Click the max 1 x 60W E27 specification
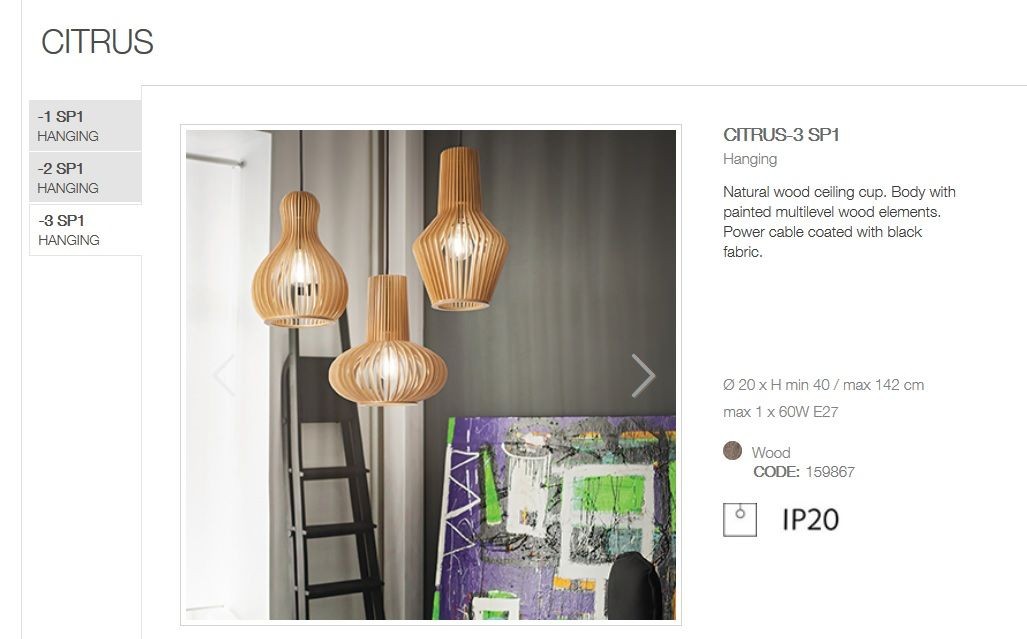Viewport: 1027px width, 639px height. click(781, 412)
